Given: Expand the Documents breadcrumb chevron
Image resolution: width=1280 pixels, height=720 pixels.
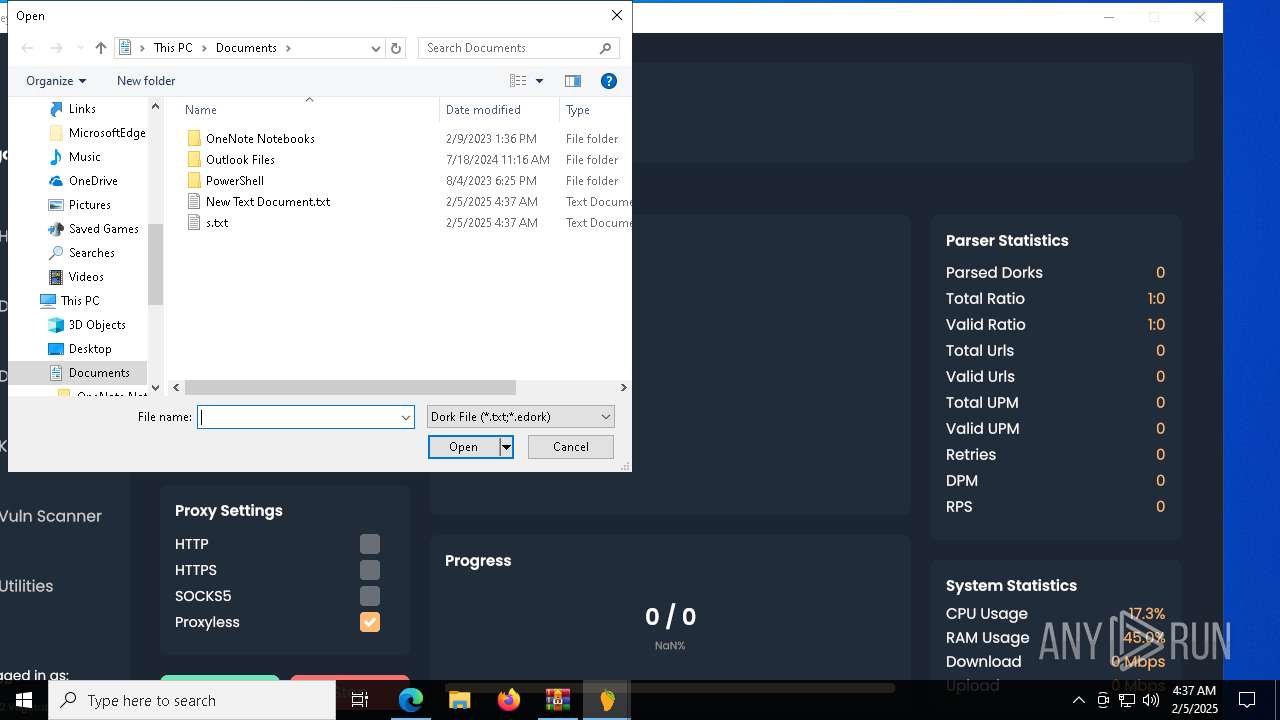Looking at the screenshot, I should click(x=288, y=48).
